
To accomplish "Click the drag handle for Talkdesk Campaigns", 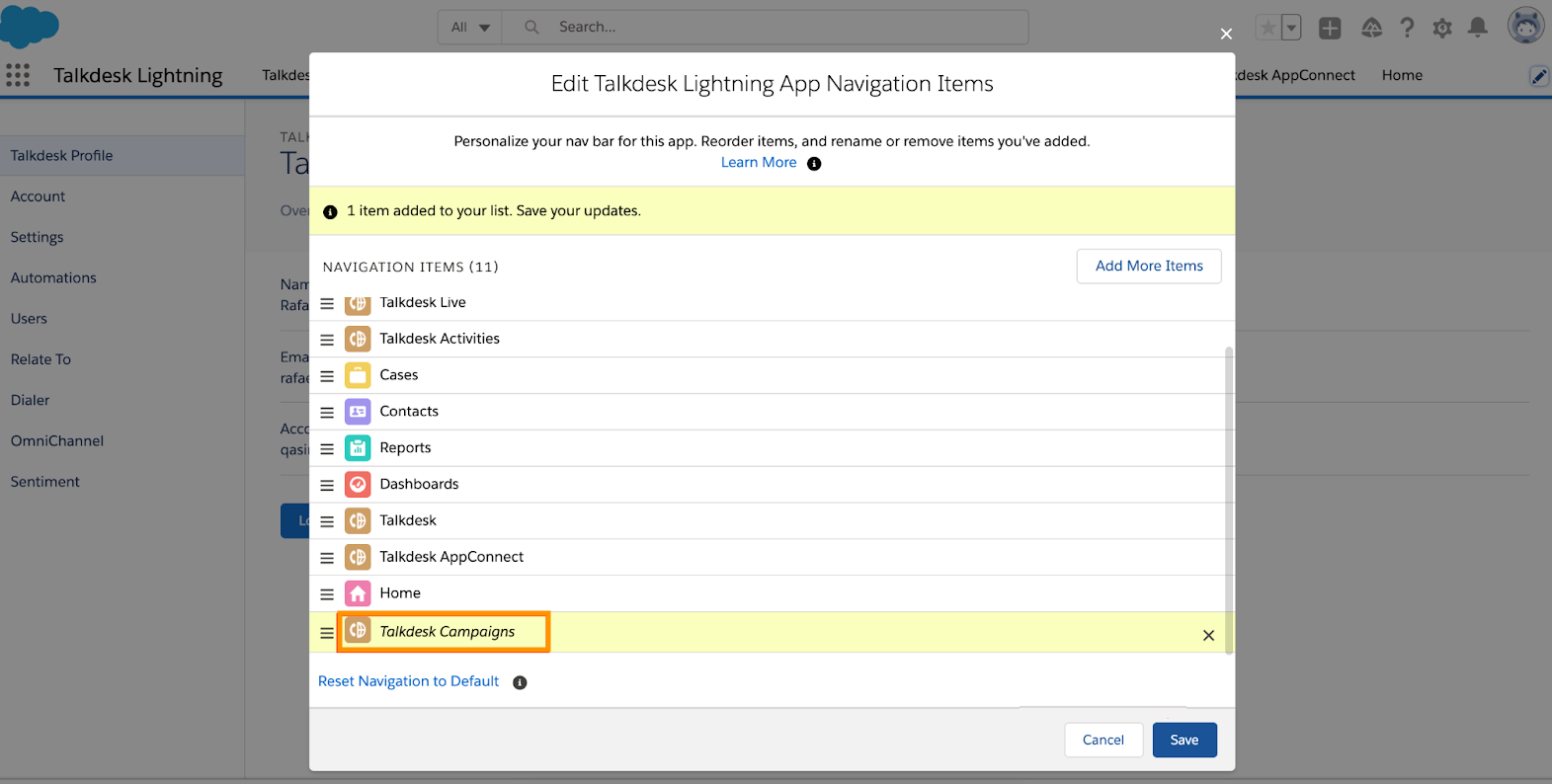I will pos(327,633).
